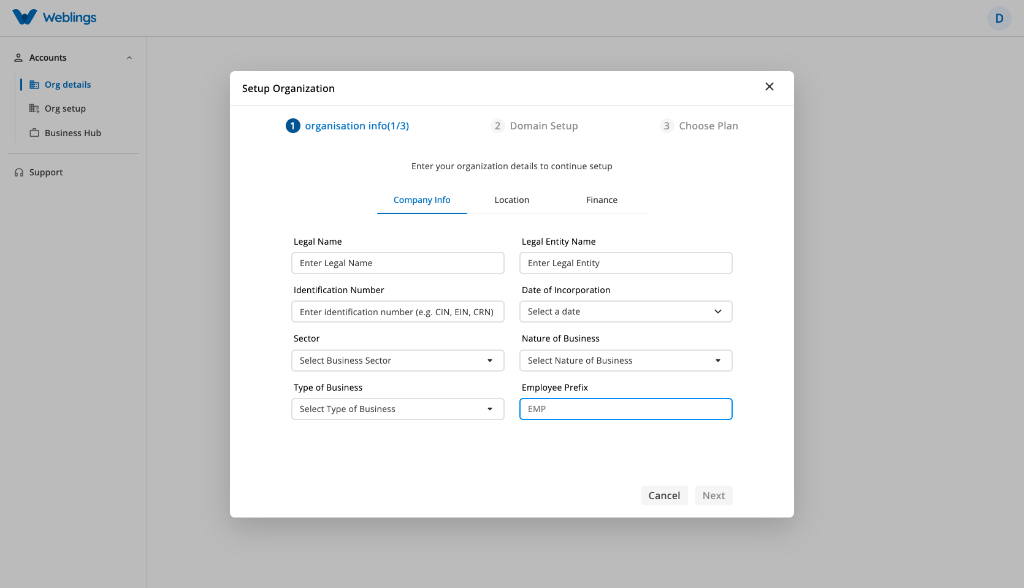Click step 1 circle in wizard

coord(293,125)
